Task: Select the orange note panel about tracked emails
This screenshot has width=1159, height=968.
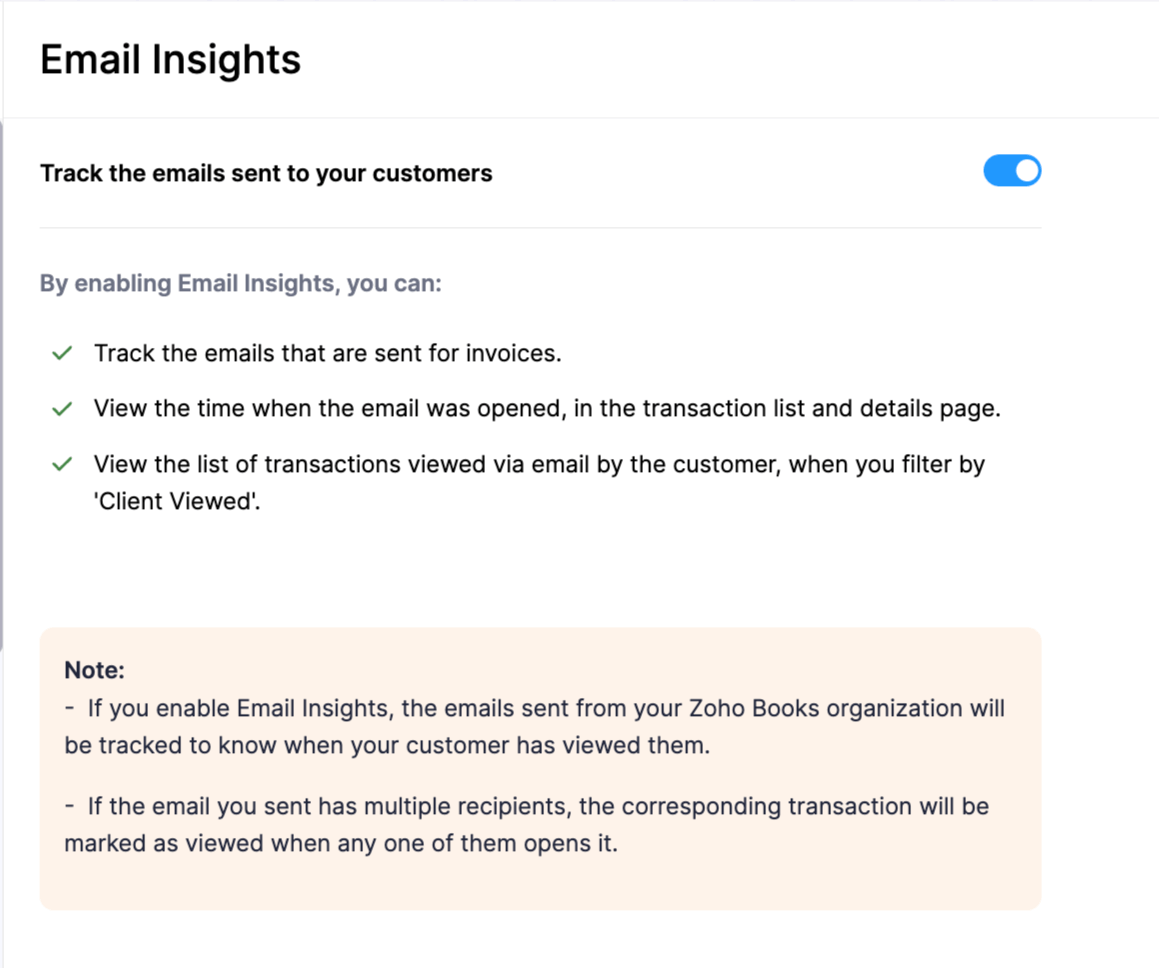Action: pyautogui.click(x=540, y=768)
